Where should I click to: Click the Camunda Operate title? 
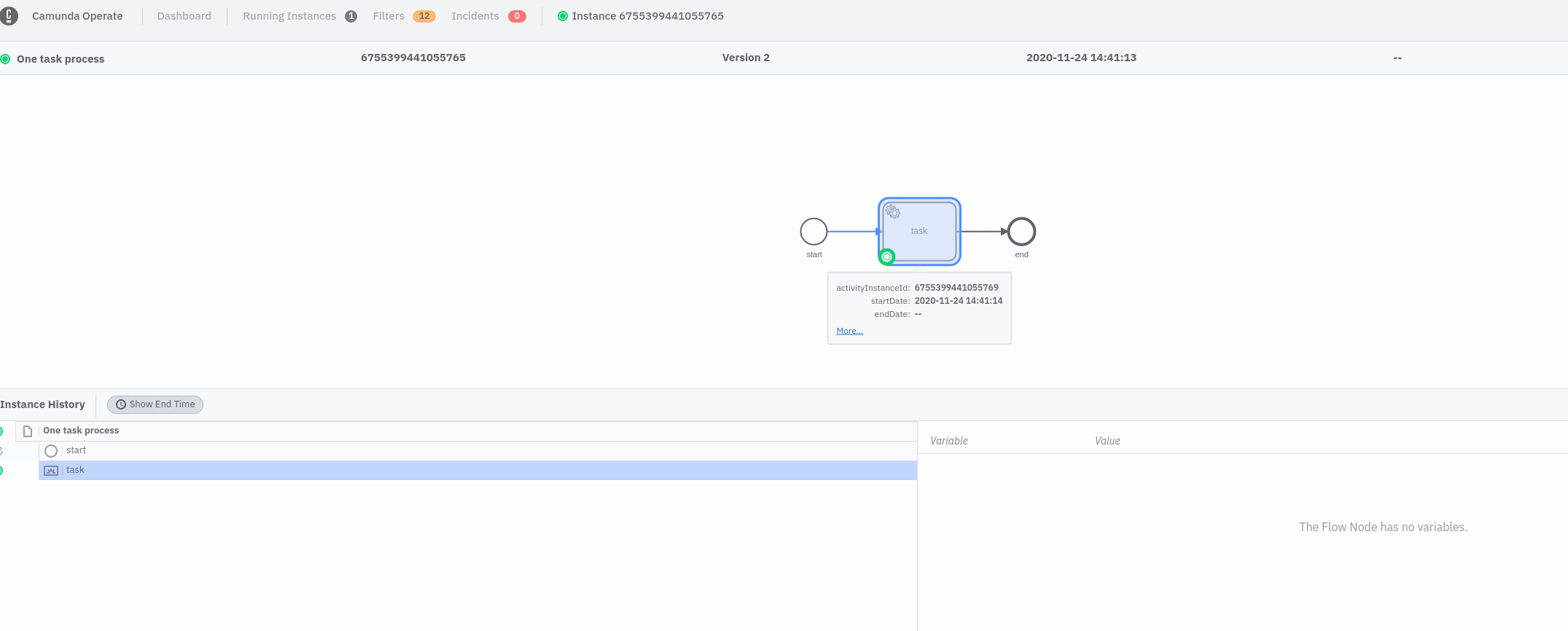click(x=77, y=16)
